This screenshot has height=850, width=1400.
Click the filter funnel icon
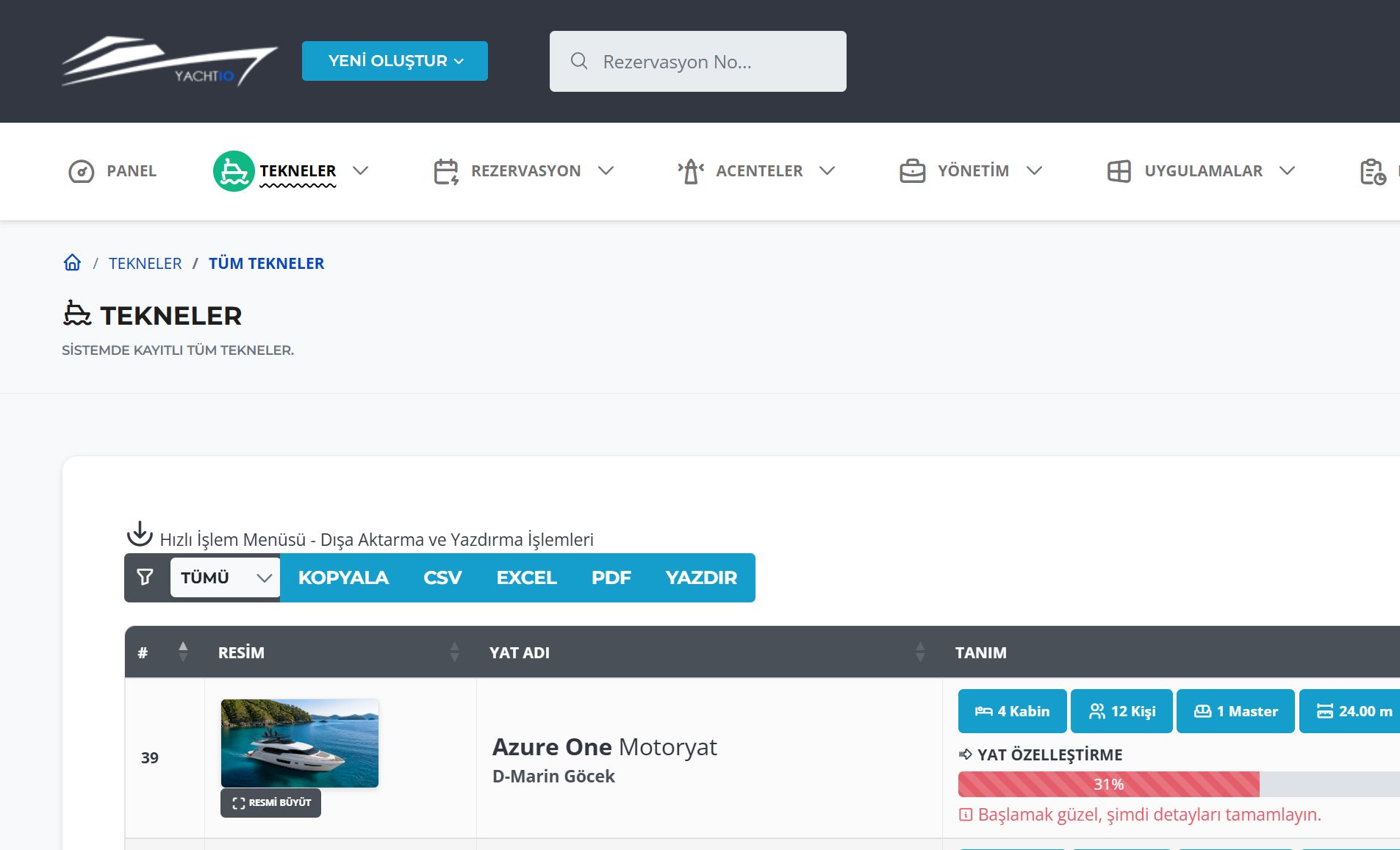click(x=146, y=577)
